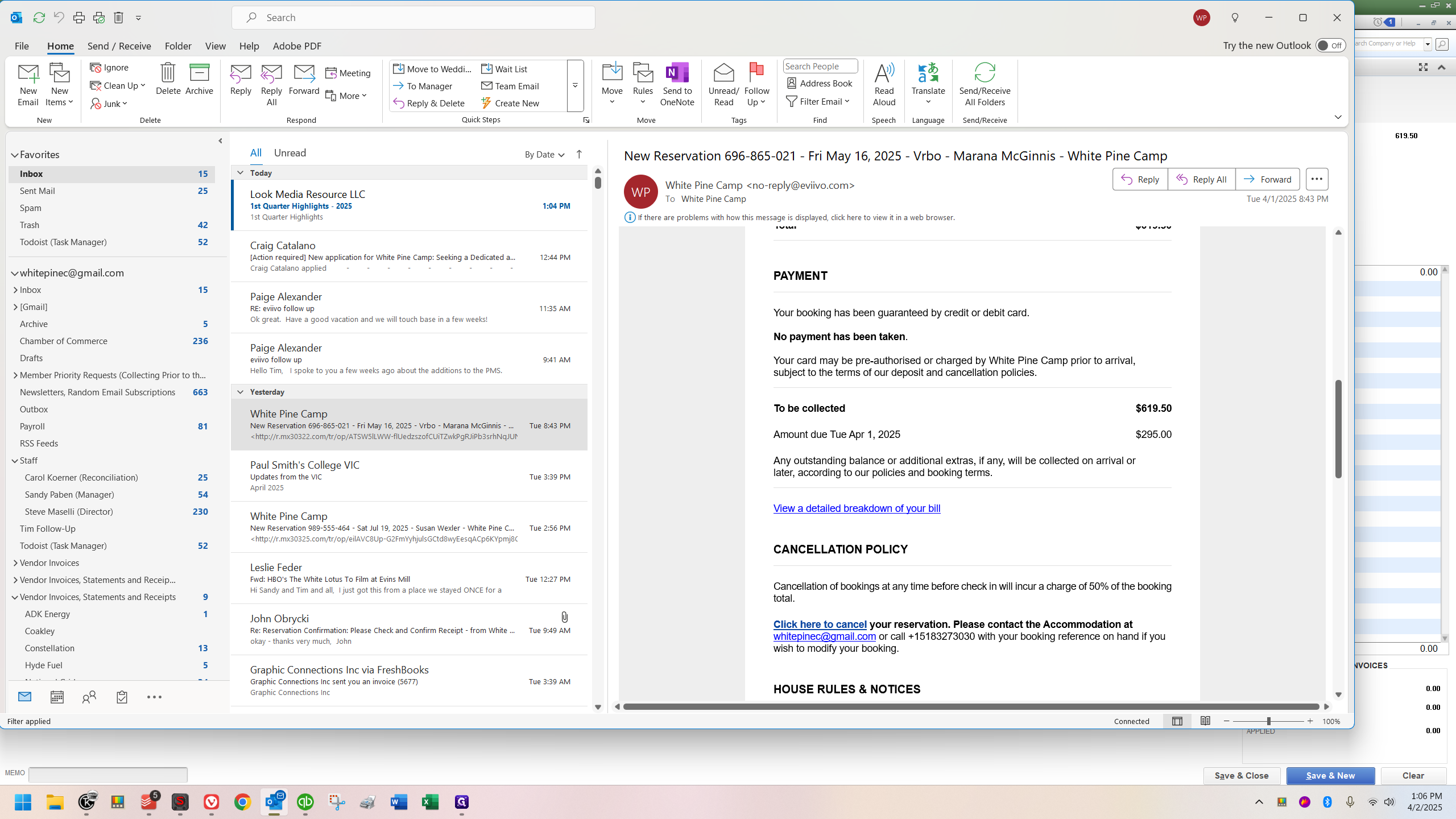
Task: Switch to the View tab
Action: pyautogui.click(x=216, y=46)
